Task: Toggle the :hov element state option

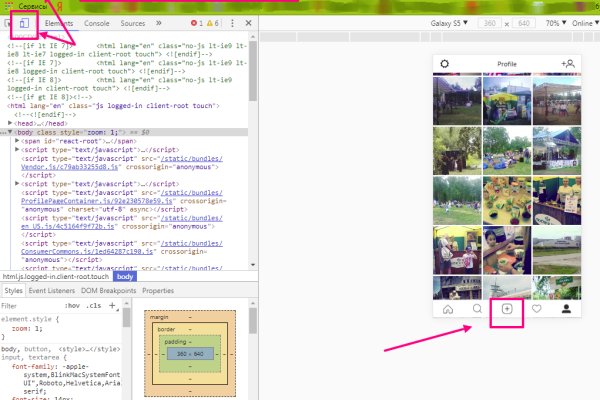Action: 72,305
